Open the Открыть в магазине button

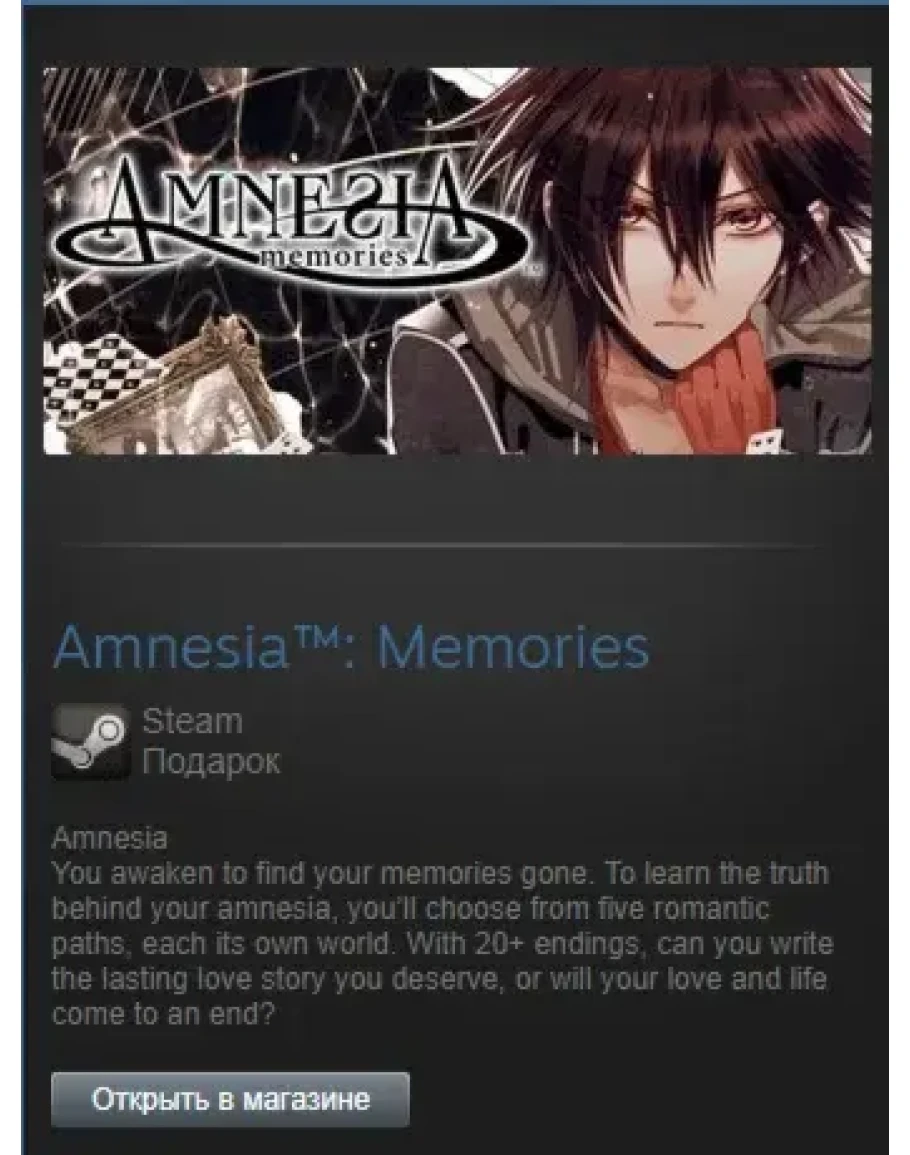click(x=230, y=1099)
